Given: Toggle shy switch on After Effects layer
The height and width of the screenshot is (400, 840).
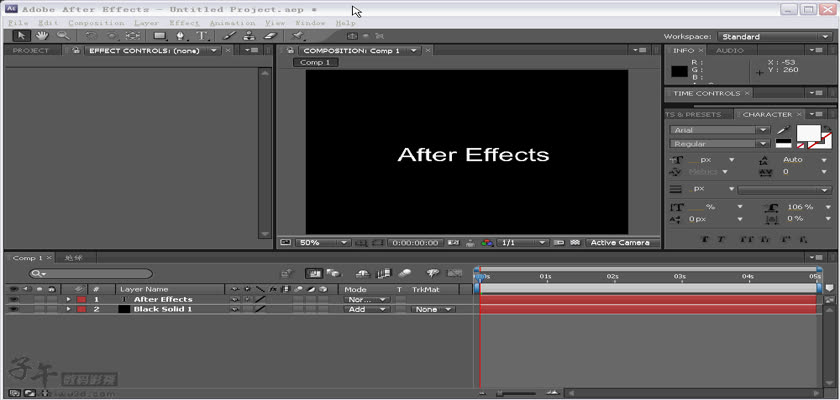Looking at the screenshot, I should tap(235, 299).
